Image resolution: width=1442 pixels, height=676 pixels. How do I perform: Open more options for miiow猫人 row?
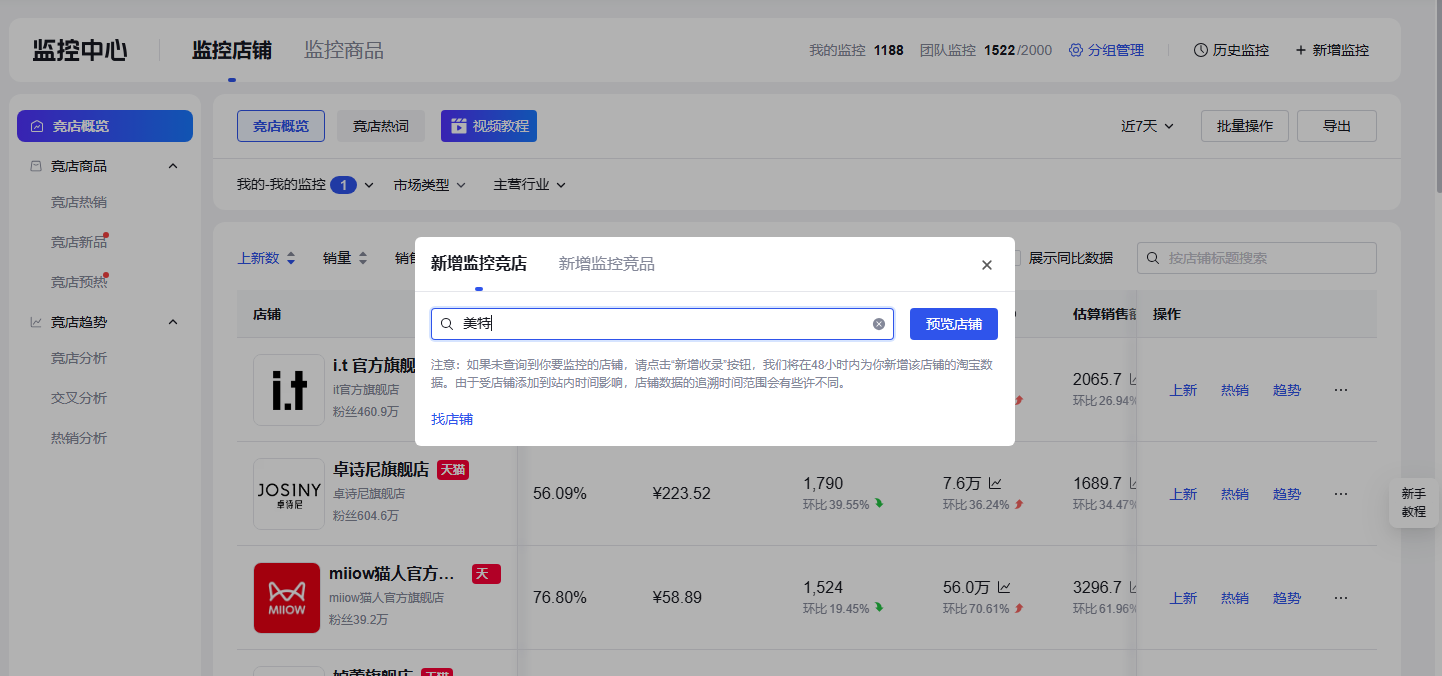point(1341,598)
